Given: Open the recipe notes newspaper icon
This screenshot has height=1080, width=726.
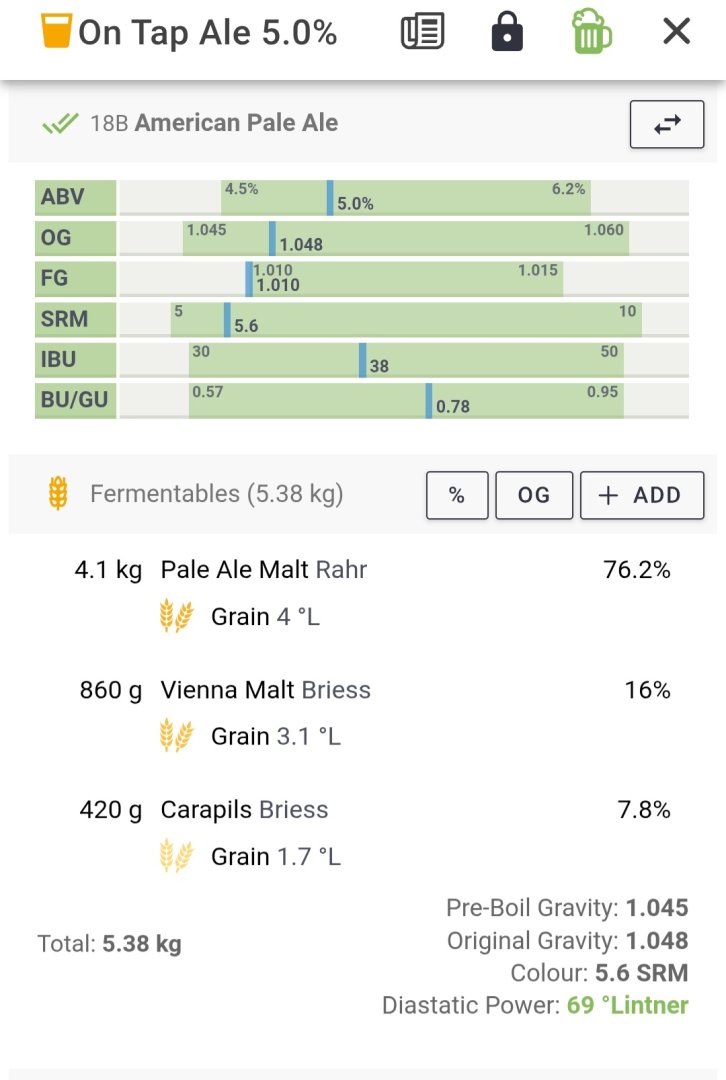Looking at the screenshot, I should (x=422, y=32).
